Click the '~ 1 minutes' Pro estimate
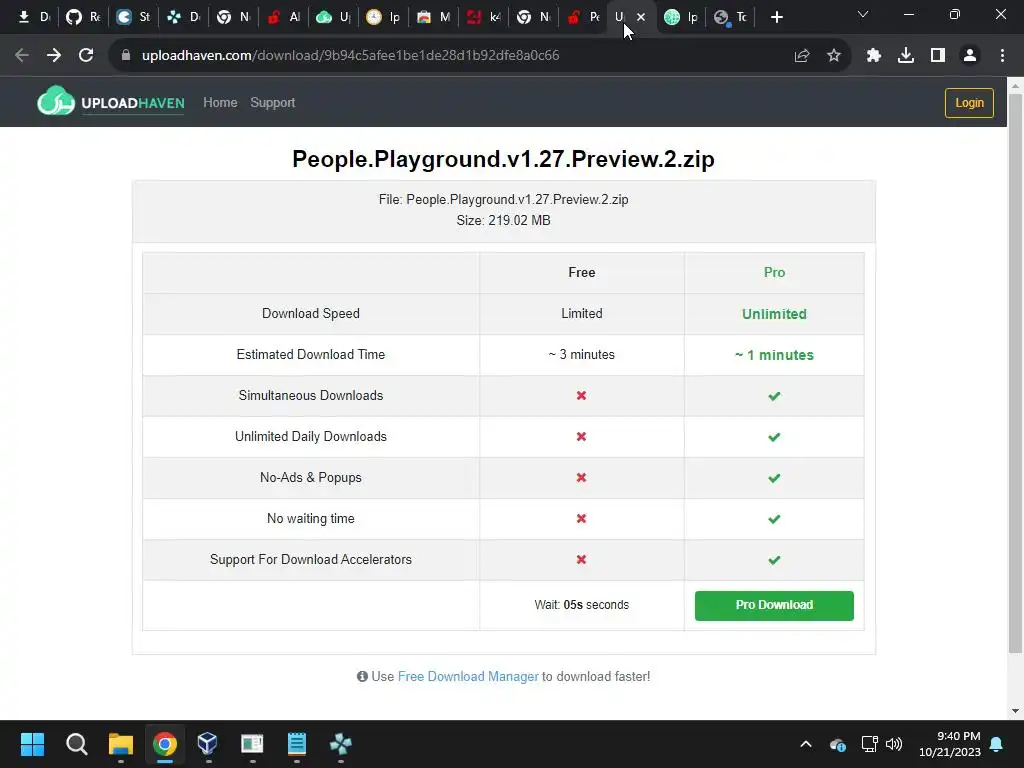Viewport: 1024px width, 768px height. coord(775,355)
